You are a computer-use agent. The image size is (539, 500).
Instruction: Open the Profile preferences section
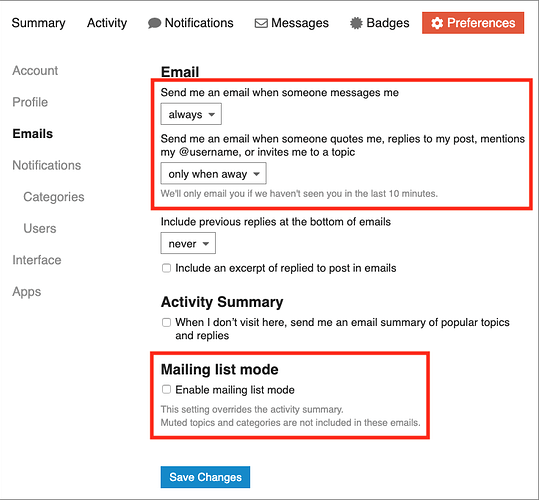30,102
